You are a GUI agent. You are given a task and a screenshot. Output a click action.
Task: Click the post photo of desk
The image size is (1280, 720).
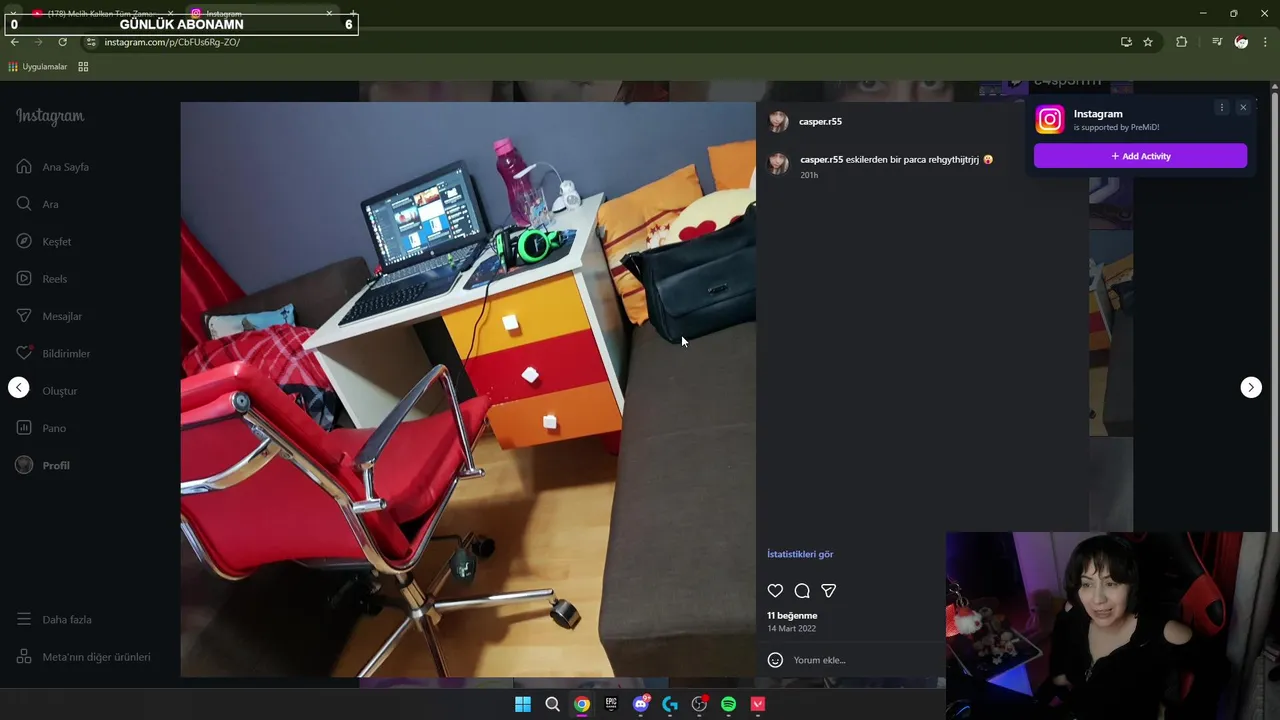468,389
